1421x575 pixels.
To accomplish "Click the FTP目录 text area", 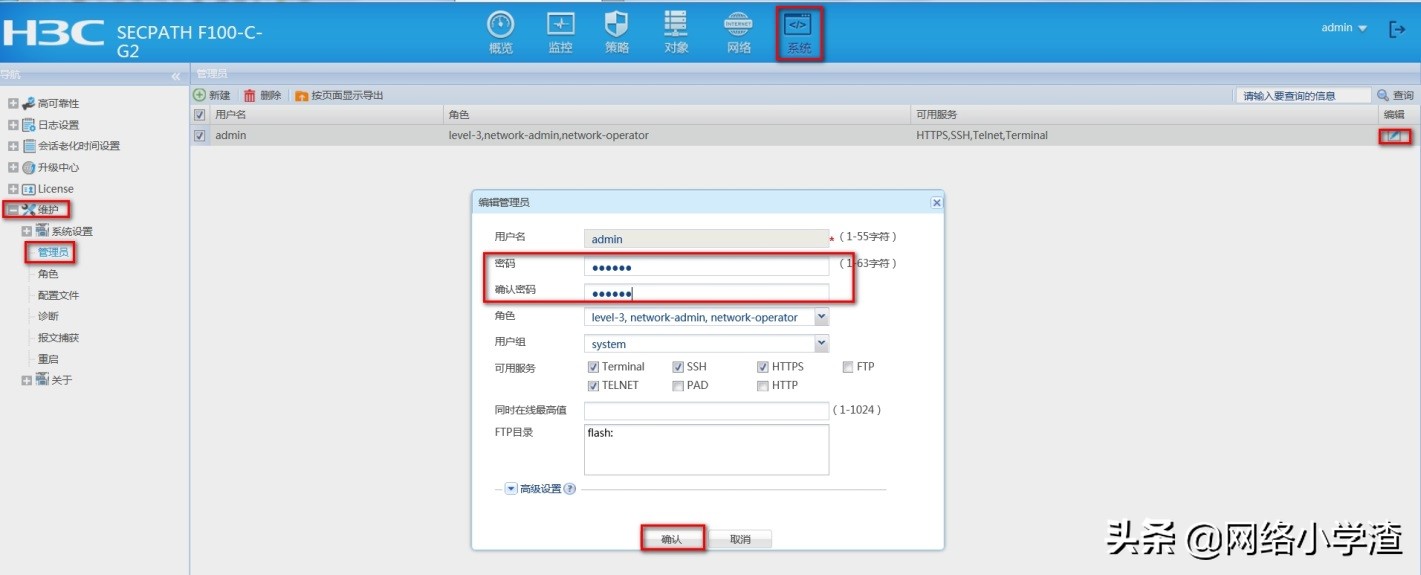I will (706, 449).
